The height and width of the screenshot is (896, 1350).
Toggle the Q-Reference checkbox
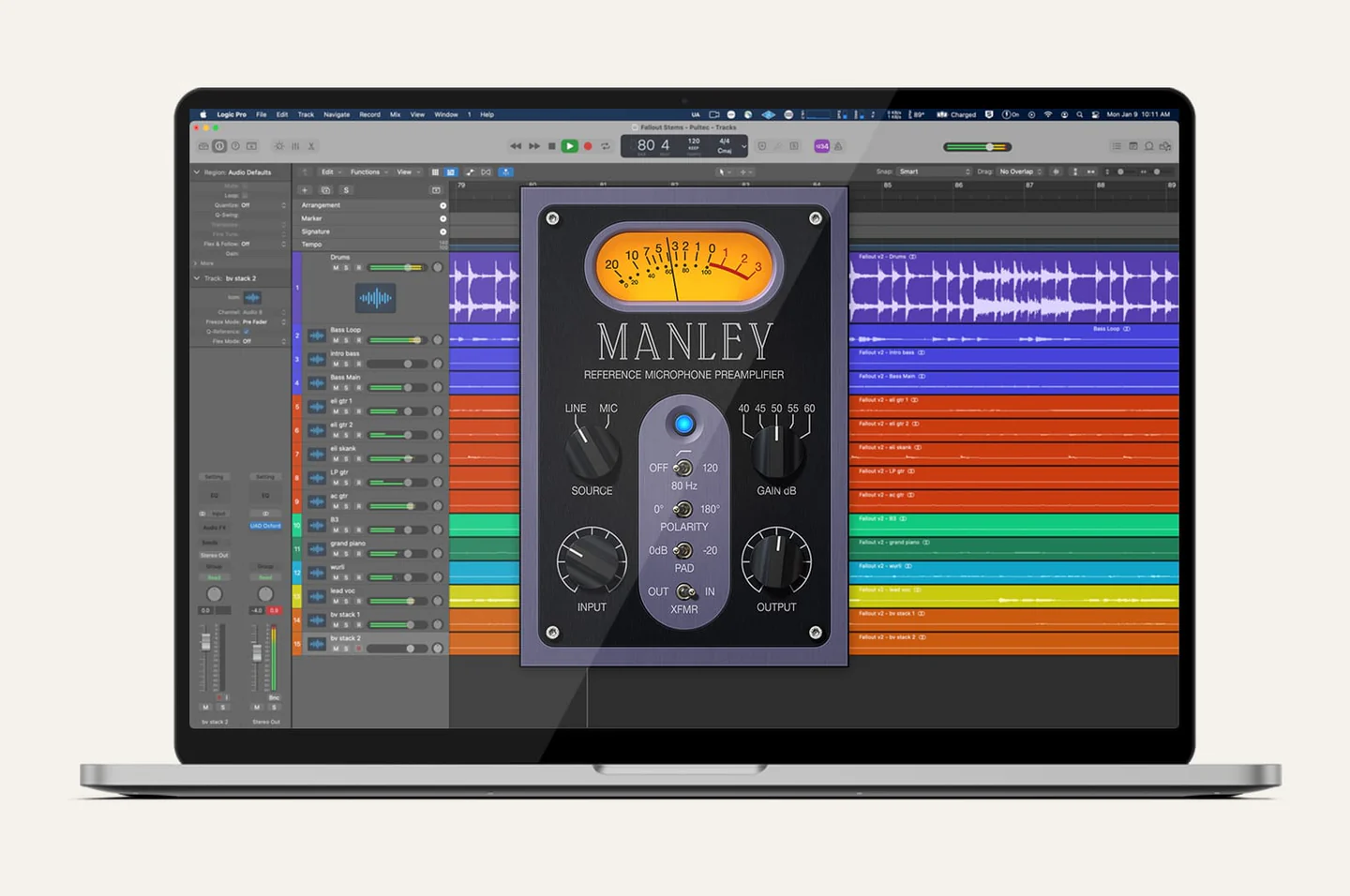click(247, 332)
